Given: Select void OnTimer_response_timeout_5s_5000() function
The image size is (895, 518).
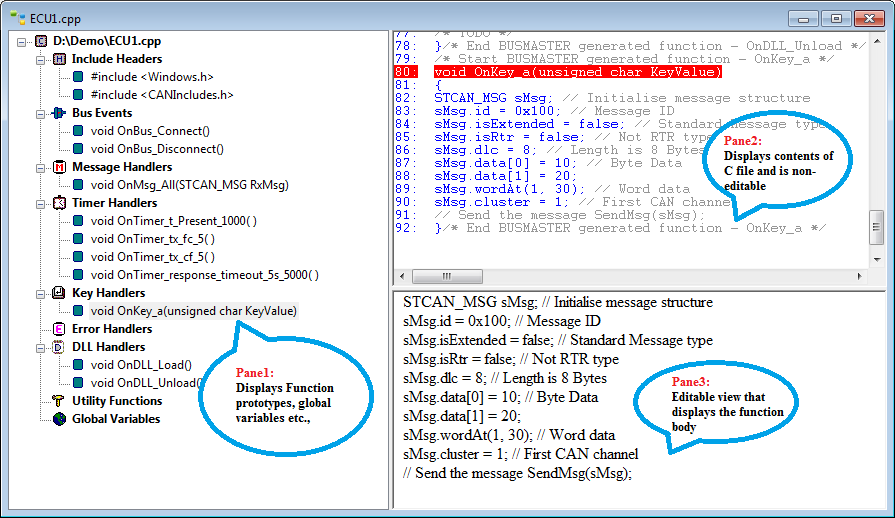Looking at the screenshot, I should click(x=204, y=275).
